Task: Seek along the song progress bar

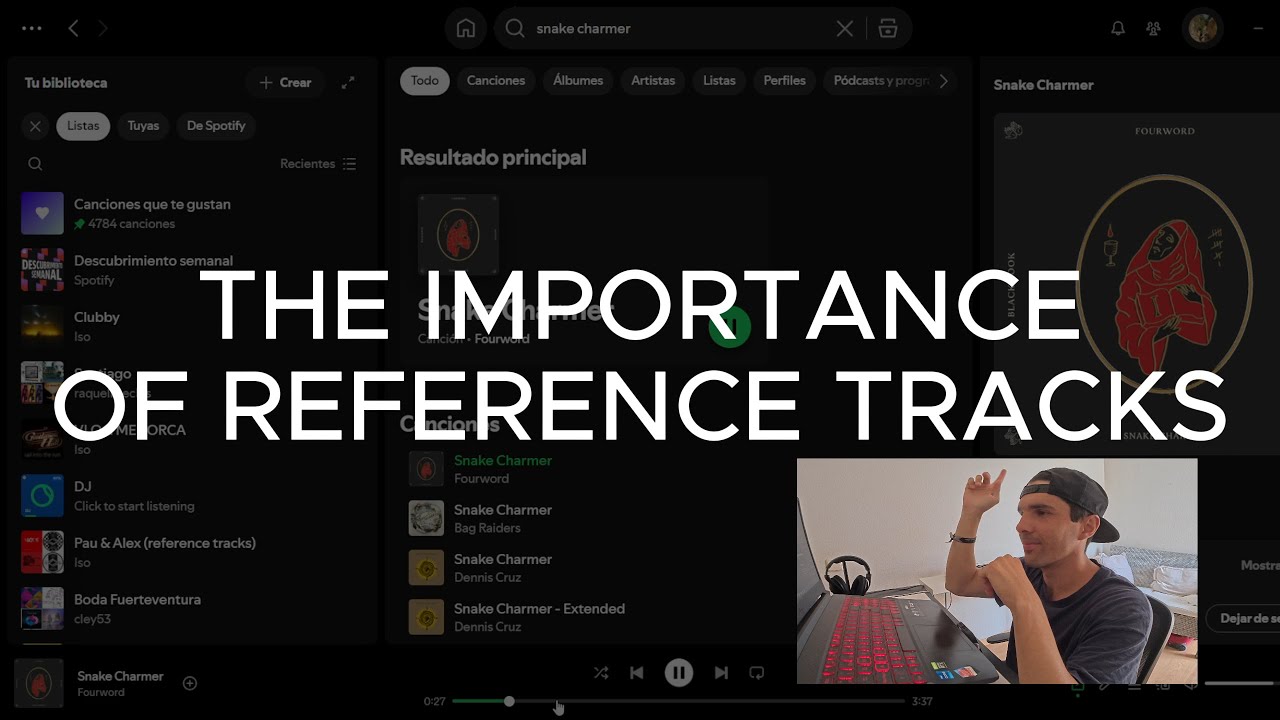Action: click(678, 701)
